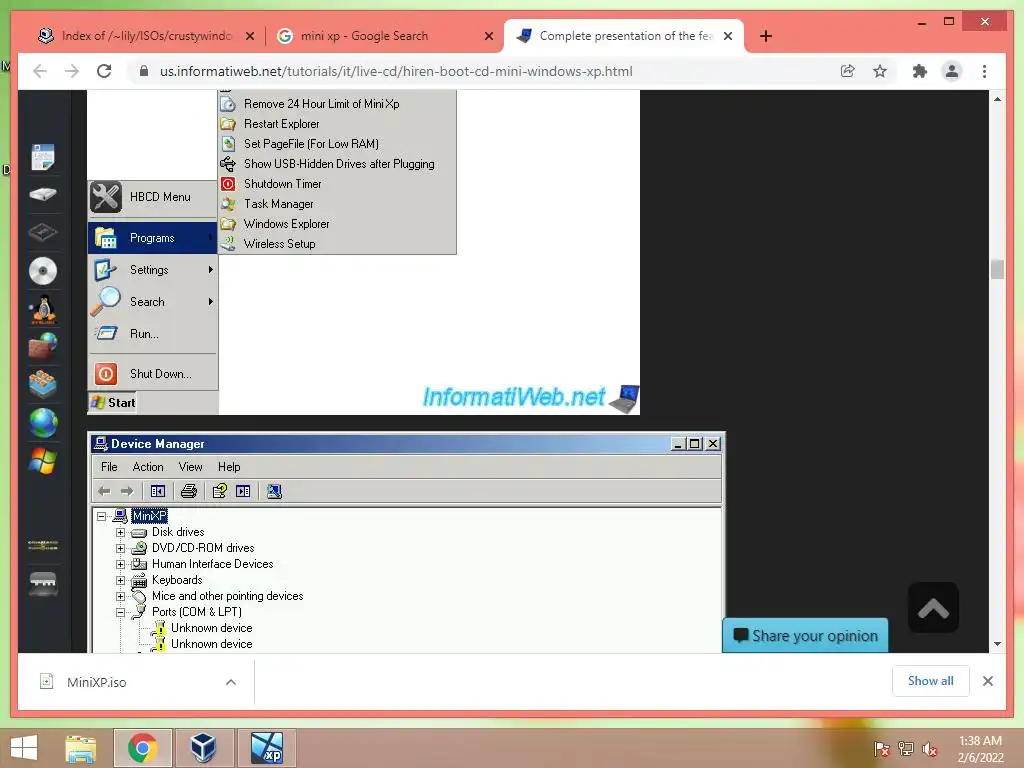The height and width of the screenshot is (768, 1024).
Task: Click Show all downloads button
Action: point(931,681)
